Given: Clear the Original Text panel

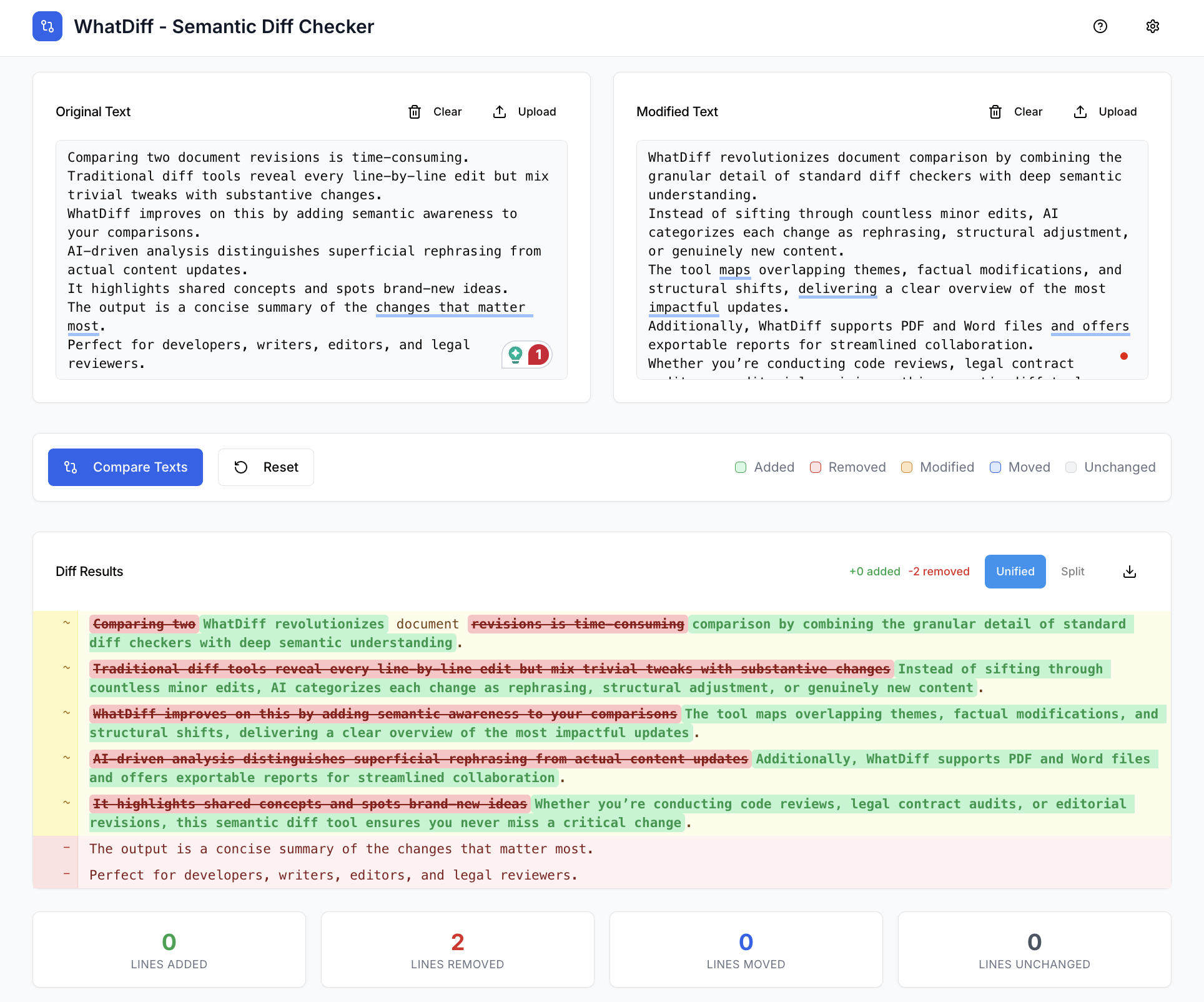Looking at the screenshot, I should point(435,112).
